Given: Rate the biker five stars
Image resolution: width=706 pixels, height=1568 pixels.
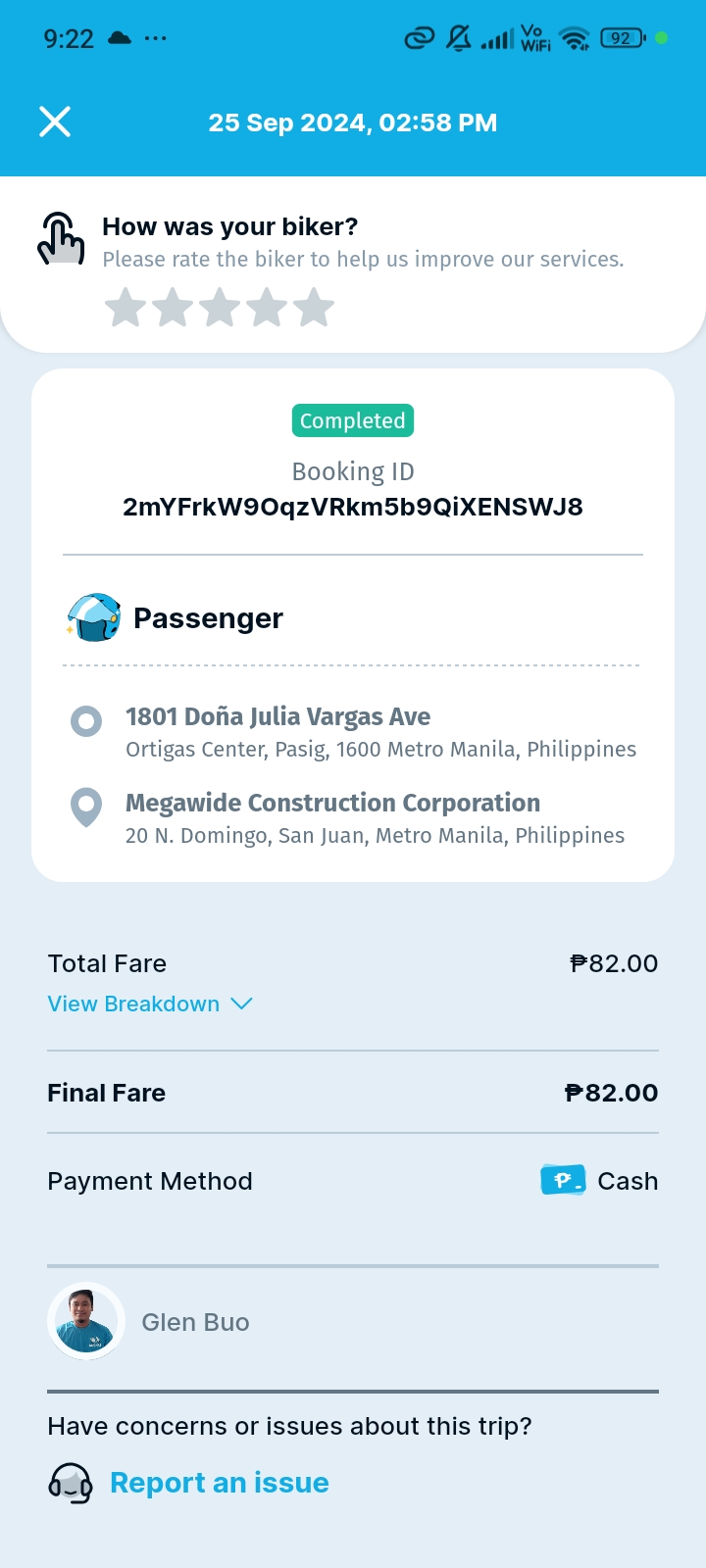Looking at the screenshot, I should coord(314,308).
